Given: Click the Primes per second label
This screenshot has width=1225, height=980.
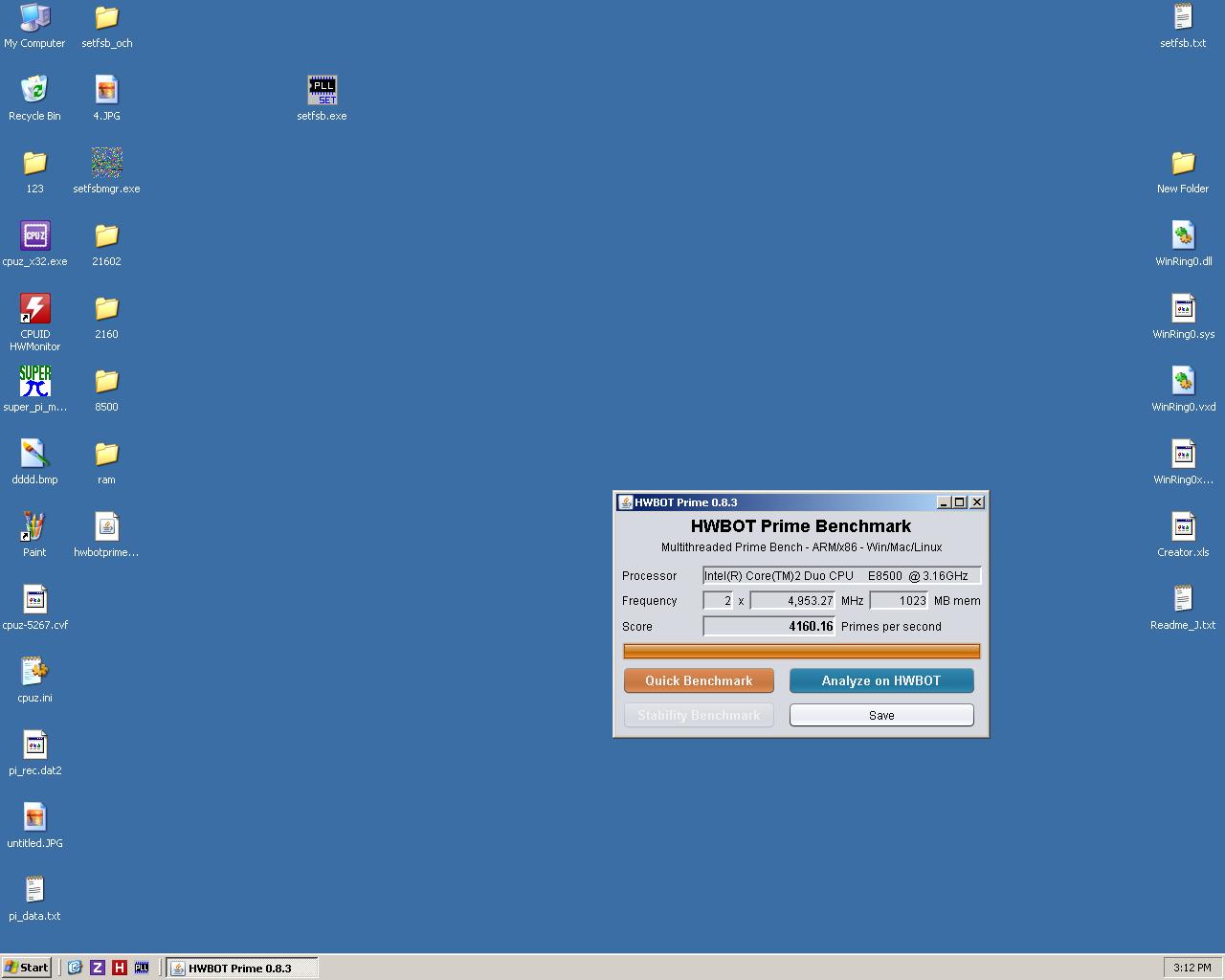Looking at the screenshot, I should [891, 626].
